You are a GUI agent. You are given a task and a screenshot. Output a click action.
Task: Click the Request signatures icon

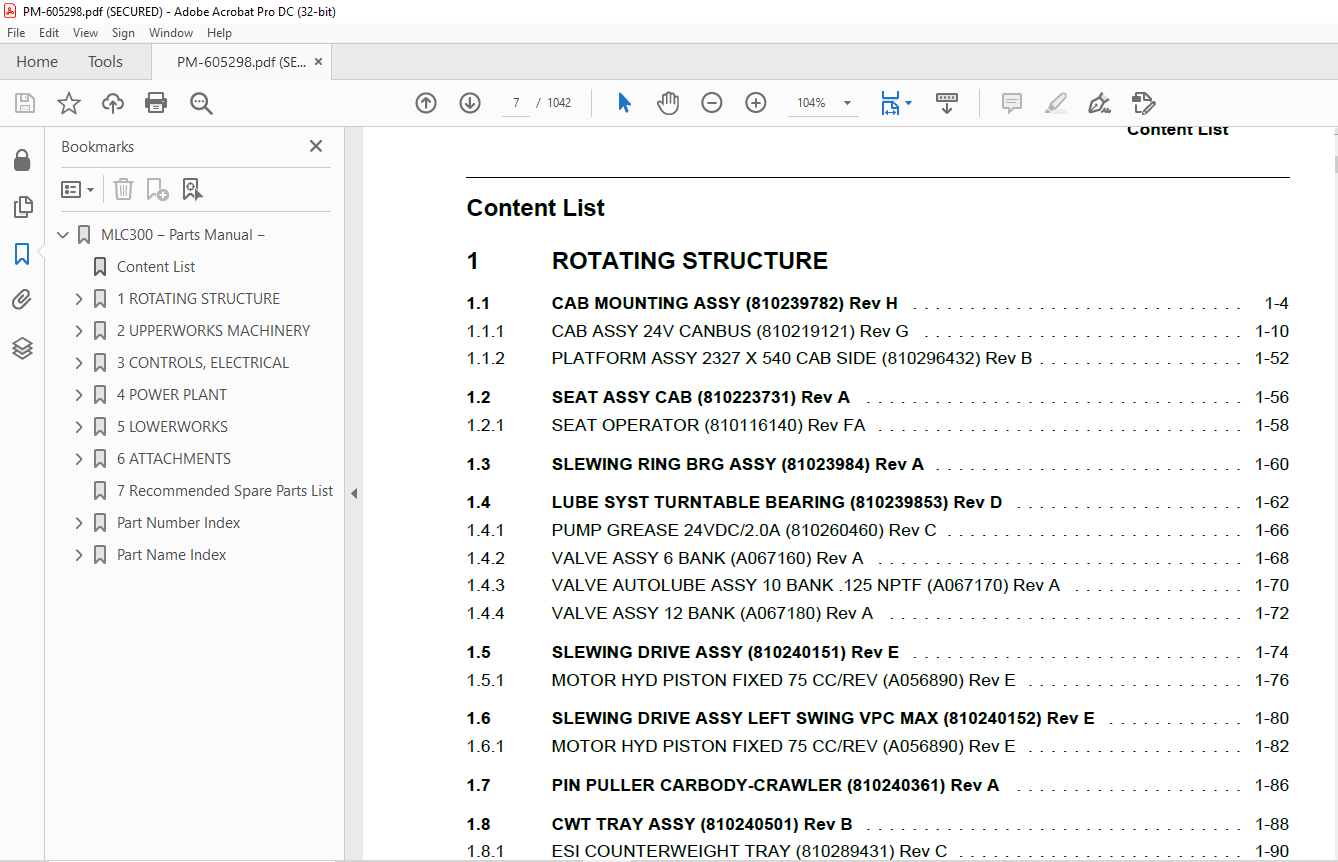[1144, 103]
